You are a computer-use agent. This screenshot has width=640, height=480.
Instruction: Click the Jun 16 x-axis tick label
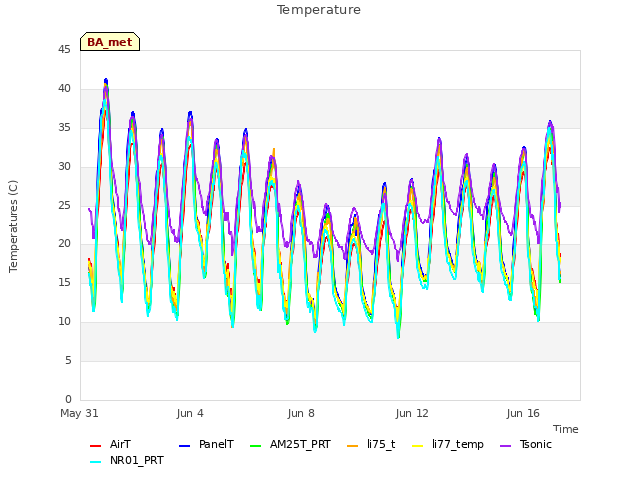[523, 413]
